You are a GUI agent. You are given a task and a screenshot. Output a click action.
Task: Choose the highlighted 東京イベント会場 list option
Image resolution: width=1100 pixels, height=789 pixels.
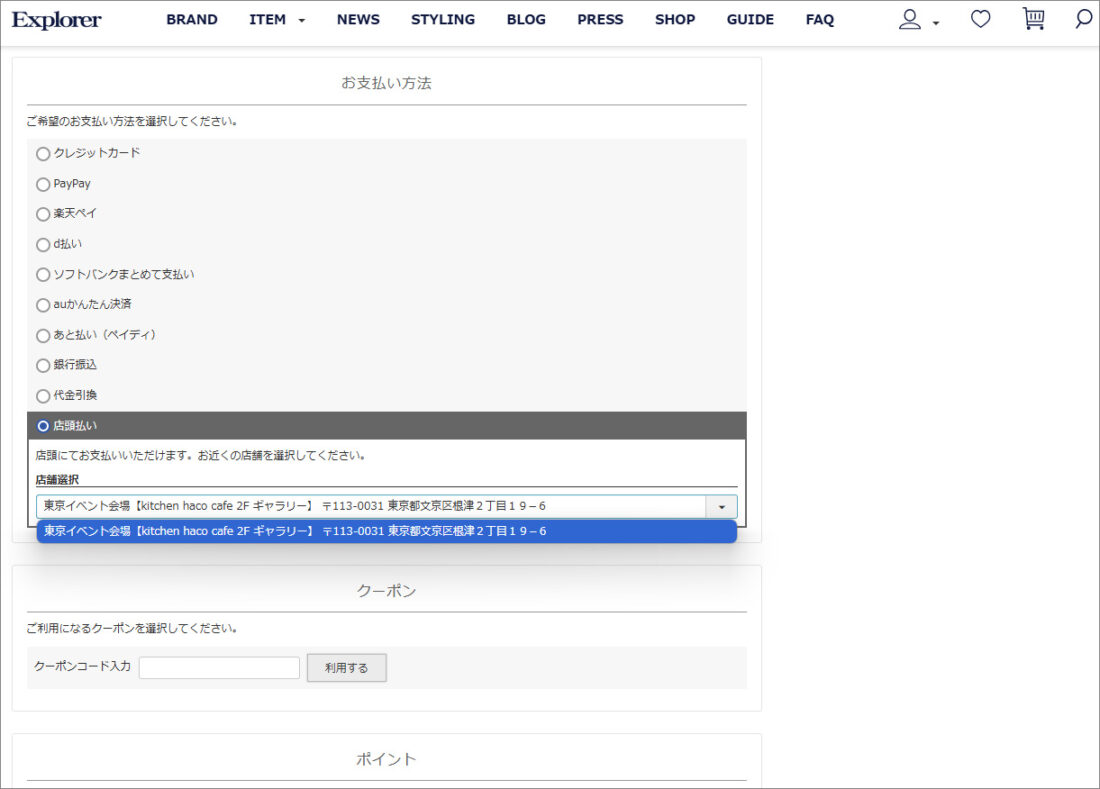pos(387,532)
